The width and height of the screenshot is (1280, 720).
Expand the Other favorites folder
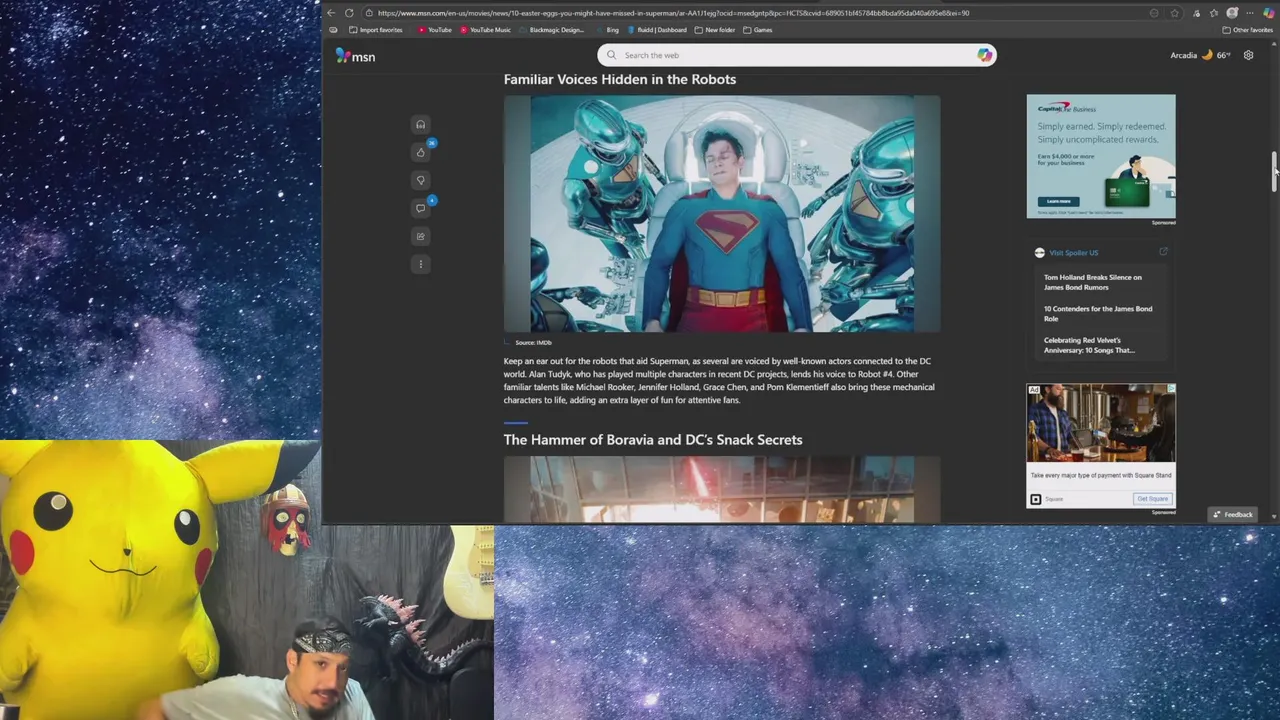(x=1247, y=30)
